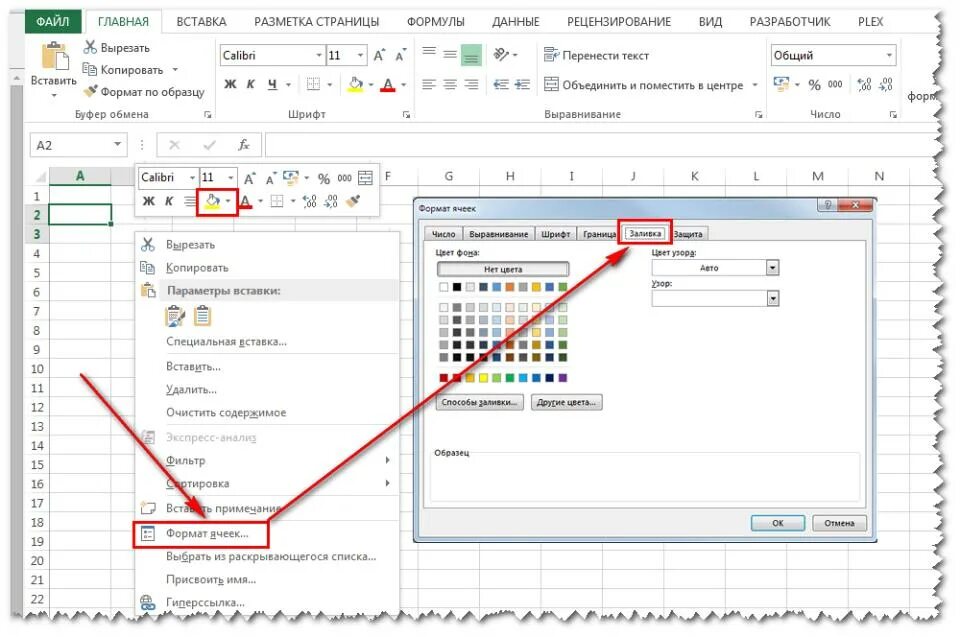Confirm the dialog with OK
960x637 pixels.
[x=778, y=523]
